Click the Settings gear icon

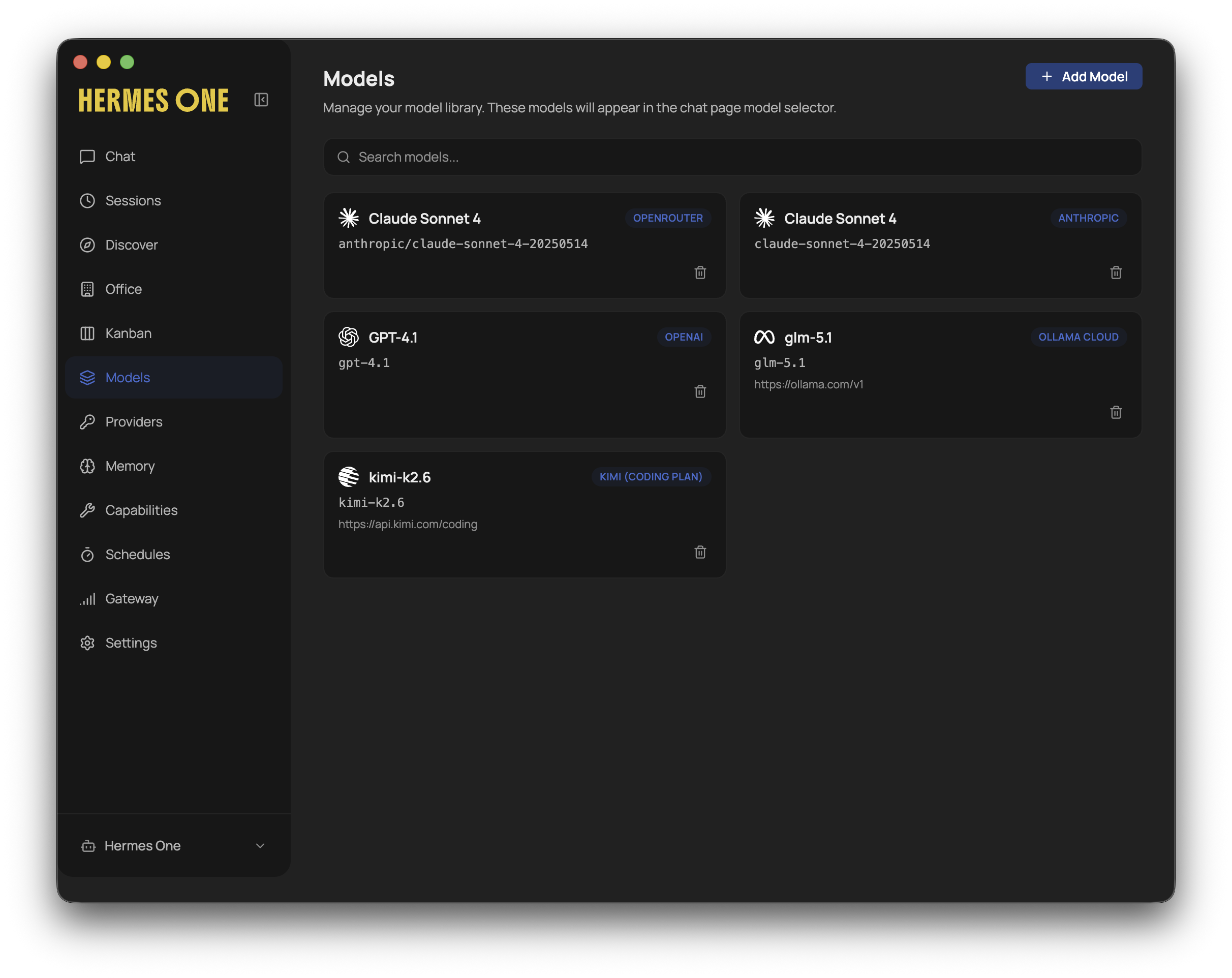pos(87,643)
